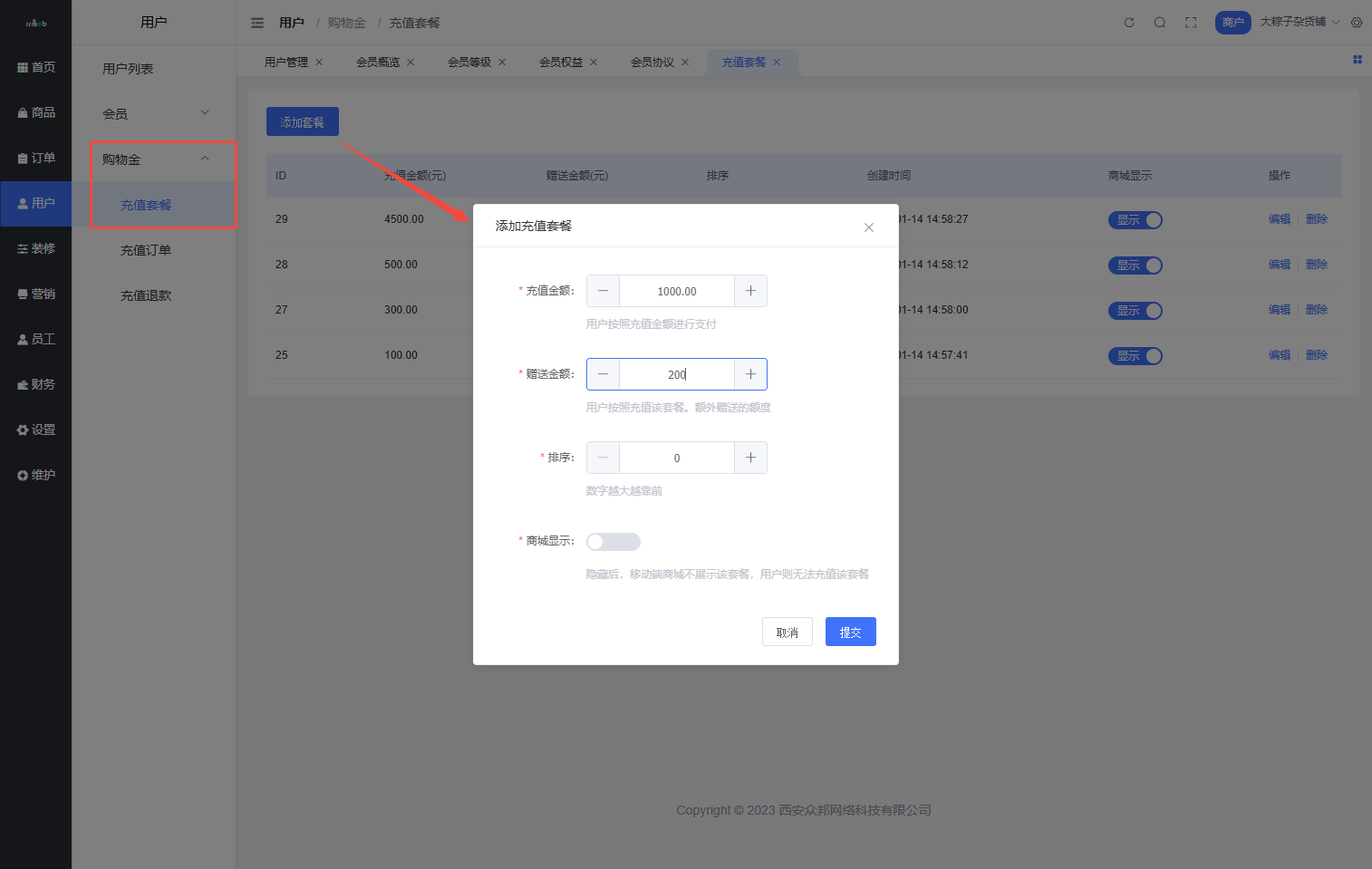This screenshot has width=1372, height=869.
Task: Close the 充值套餐 tab via X icon
Action: tap(777, 63)
